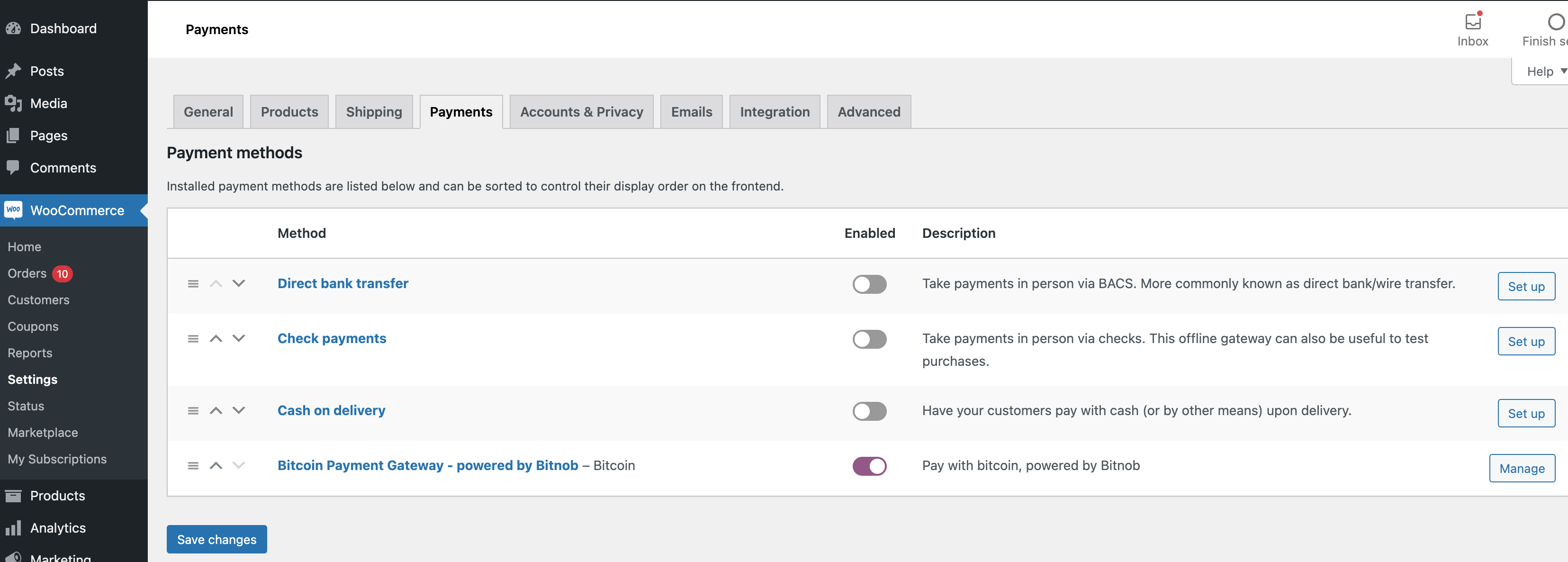Screen dimensions: 1568x562
Task: Open the Inbox tray icon
Action: click(x=1472, y=22)
